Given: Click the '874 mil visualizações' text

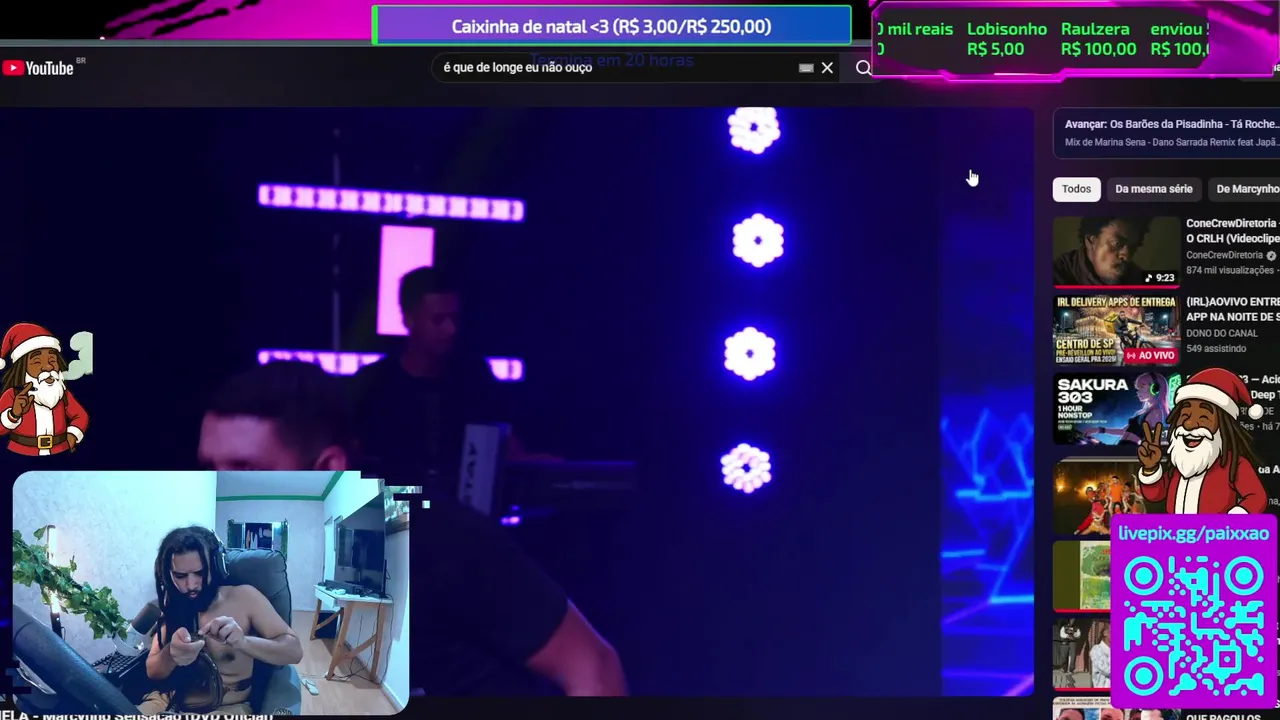Looking at the screenshot, I should click(1230, 270).
